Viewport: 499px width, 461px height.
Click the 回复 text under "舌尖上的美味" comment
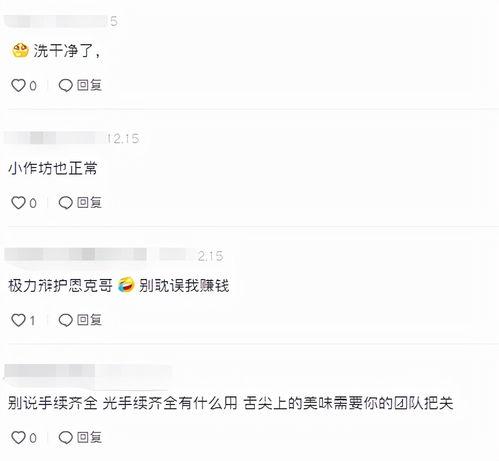click(x=89, y=437)
